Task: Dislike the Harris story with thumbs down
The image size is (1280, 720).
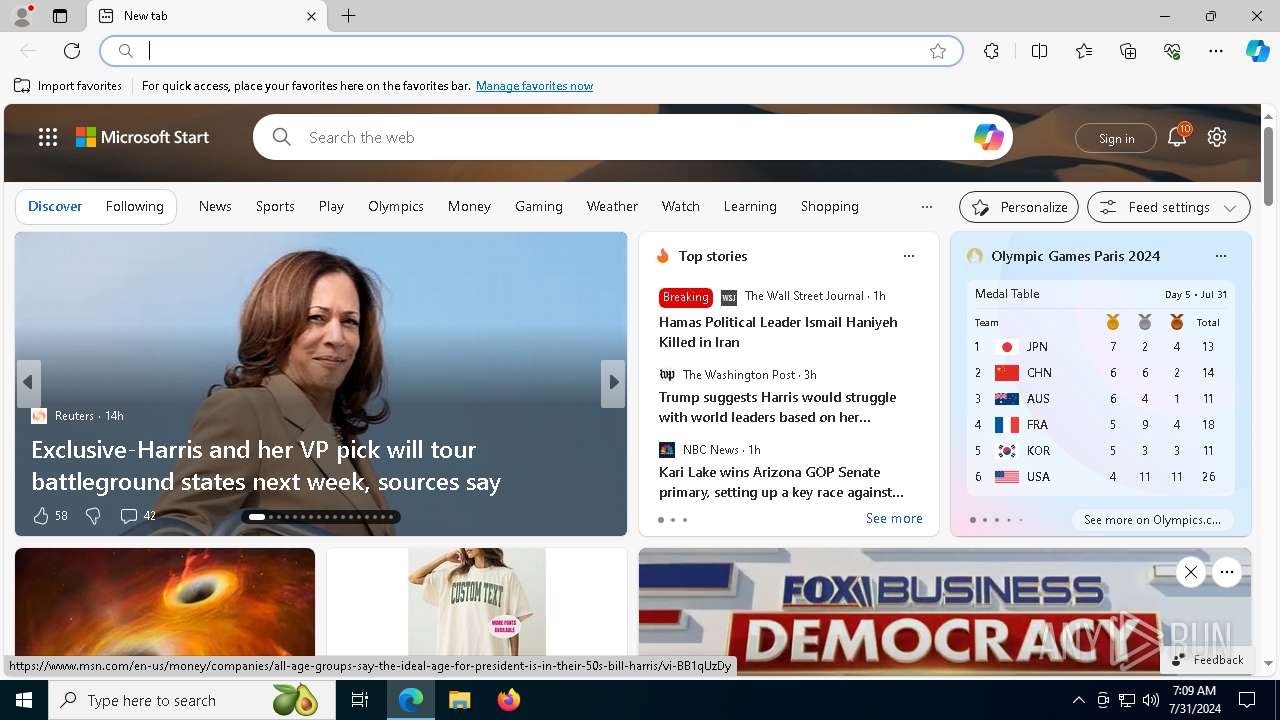Action: pyautogui.click(x=93, y=516)
